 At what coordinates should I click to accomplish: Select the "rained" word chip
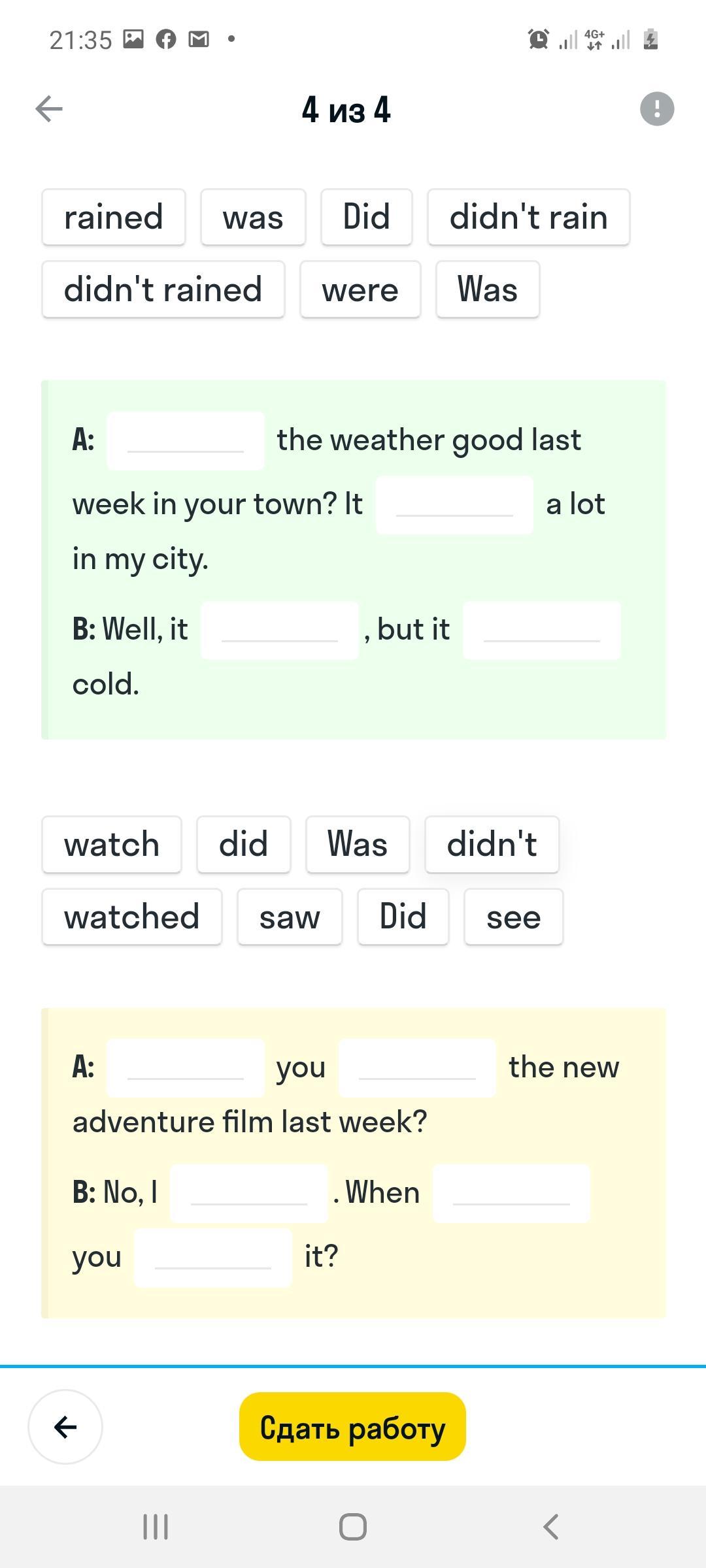pos(114,218)
